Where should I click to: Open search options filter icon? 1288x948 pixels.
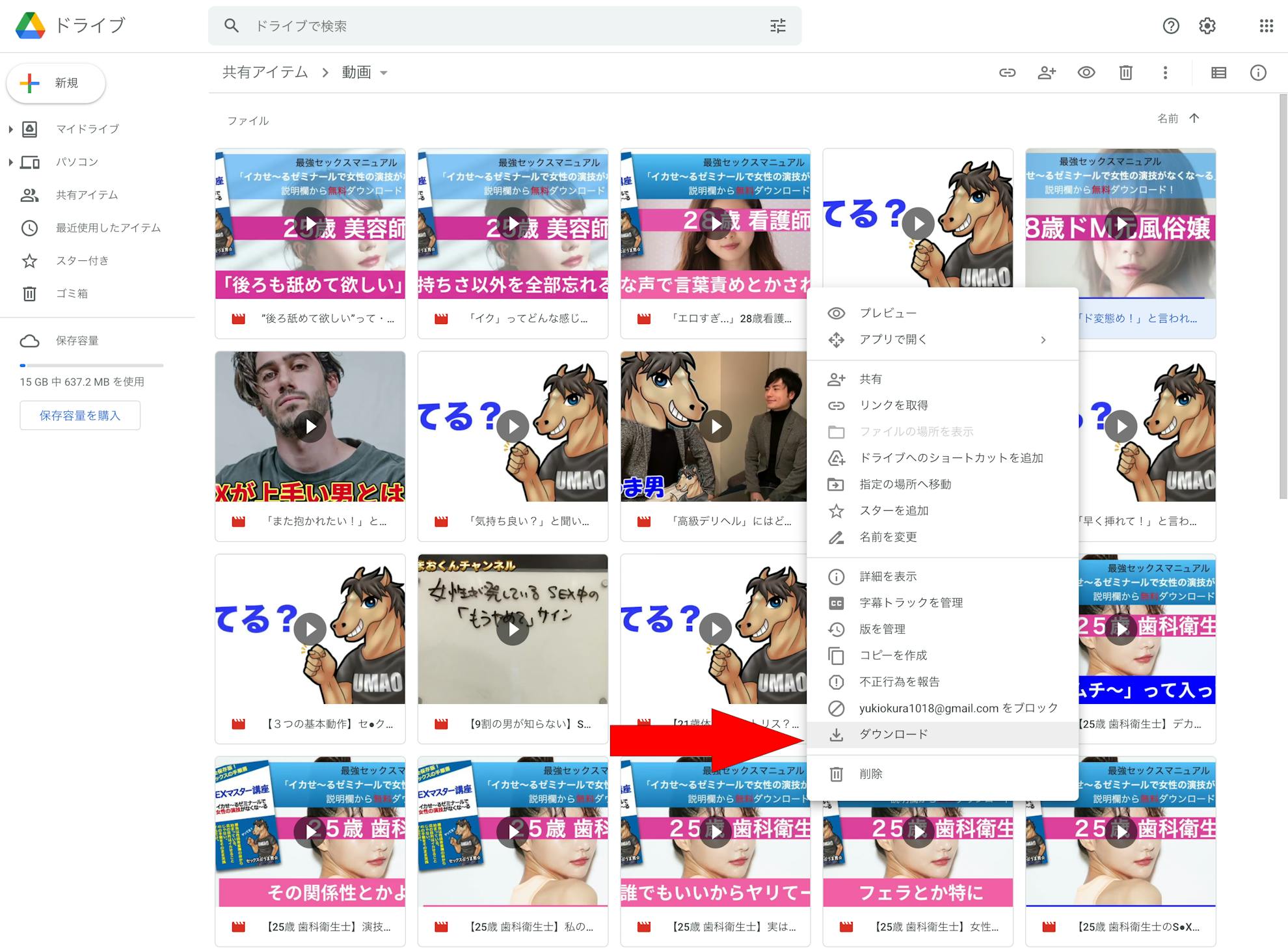[778, 26]
